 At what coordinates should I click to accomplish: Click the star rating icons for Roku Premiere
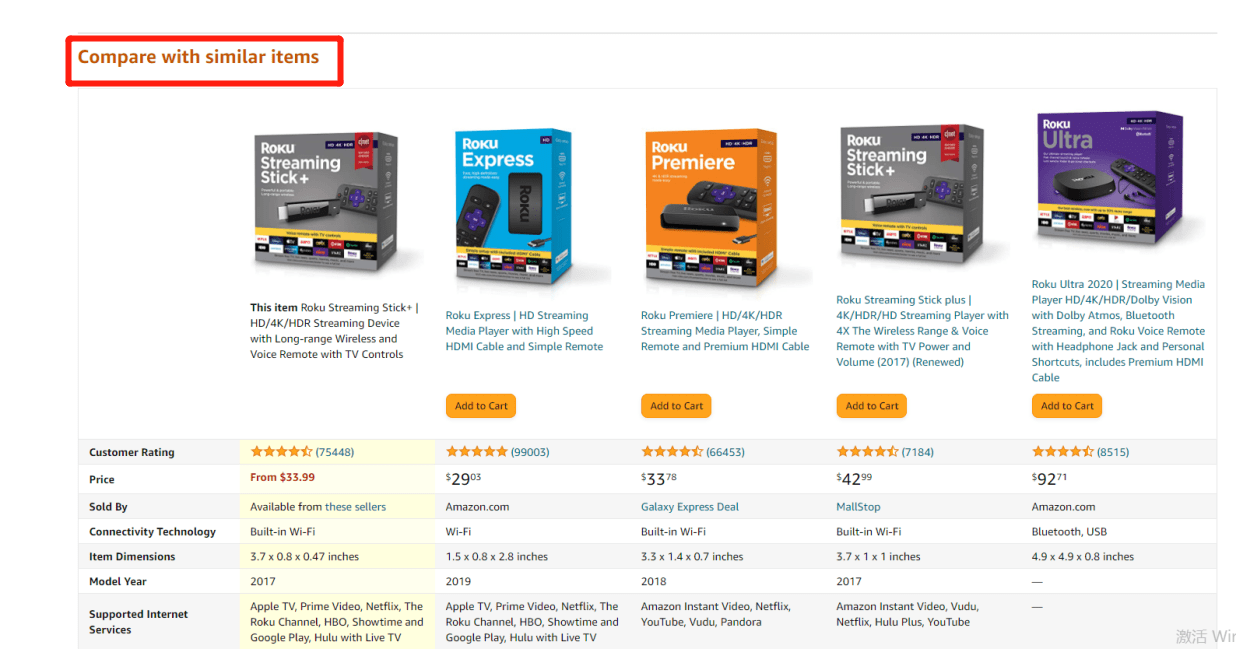pyautogui.click(x=671, y=452)
